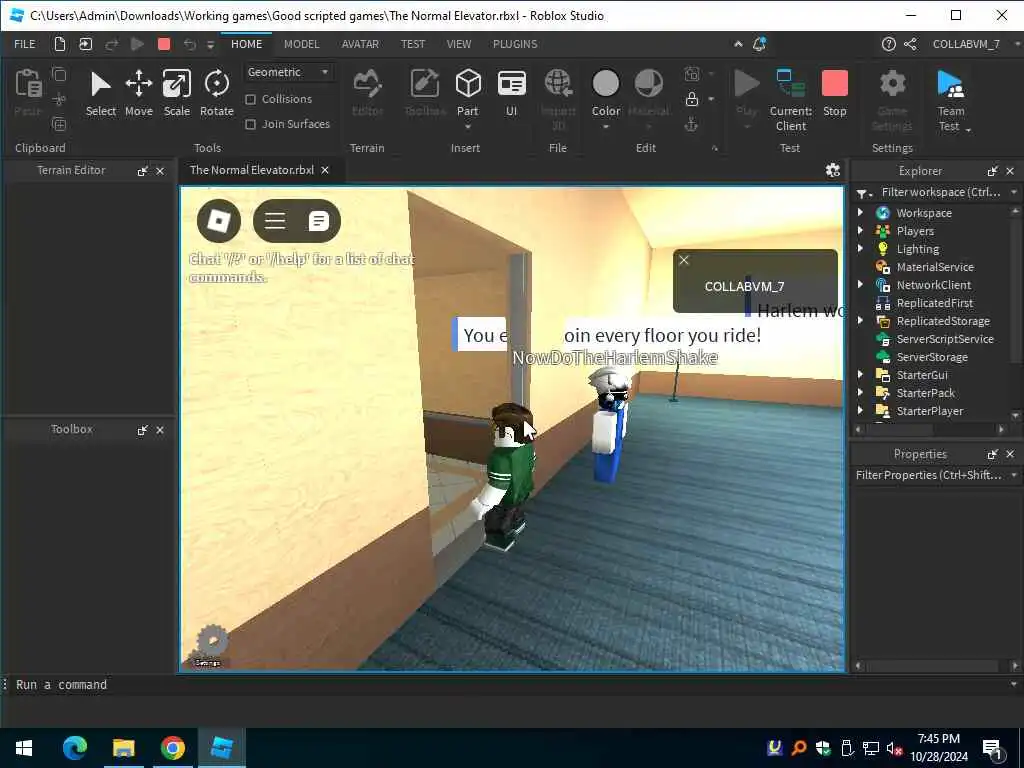The height and width of the screenshot is (768, 1024).
Task: Click the Filter workspace search field
Action: click(940, 192)
